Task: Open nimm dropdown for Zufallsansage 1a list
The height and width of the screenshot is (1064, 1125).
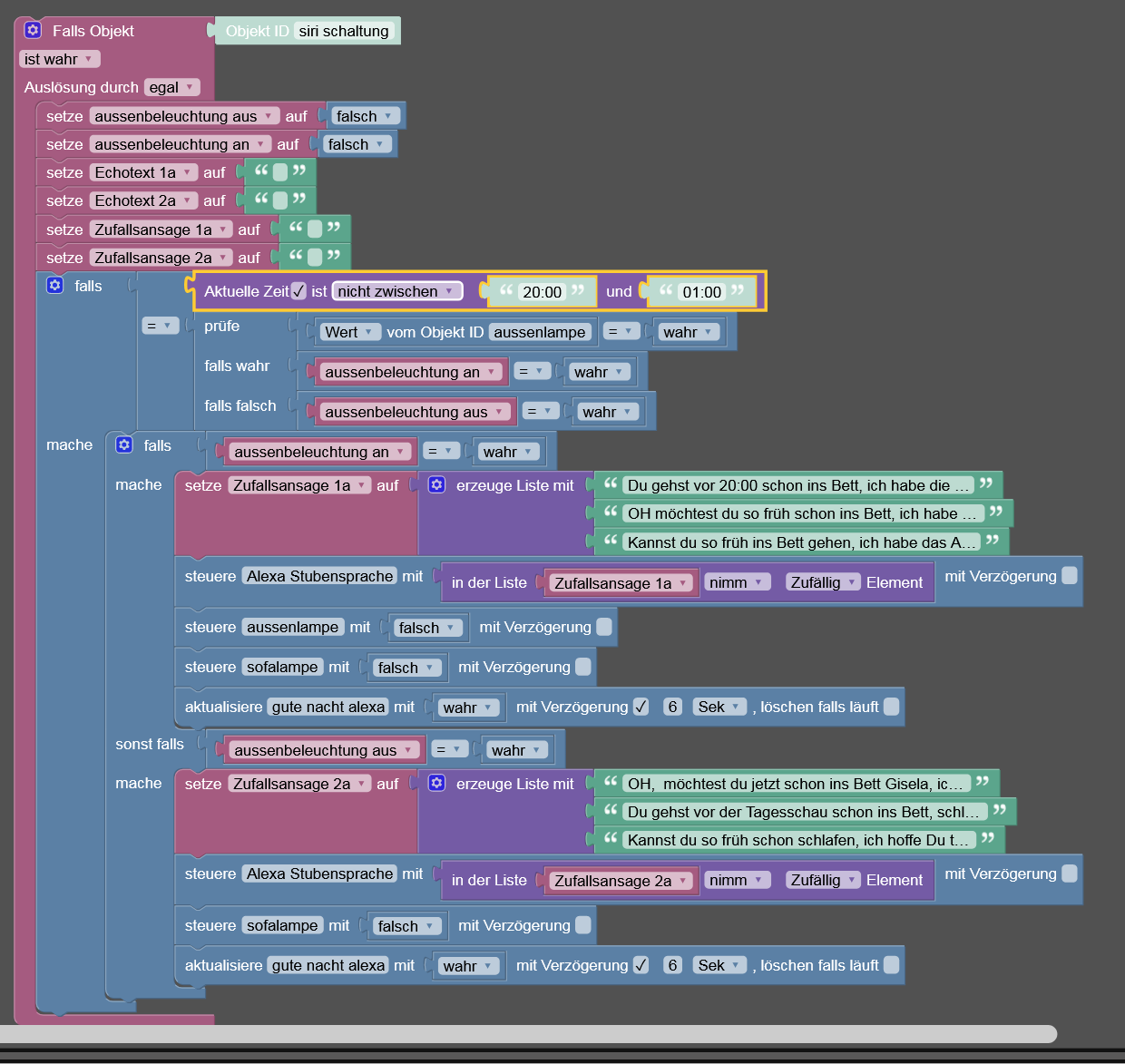Action: (738, 582)
